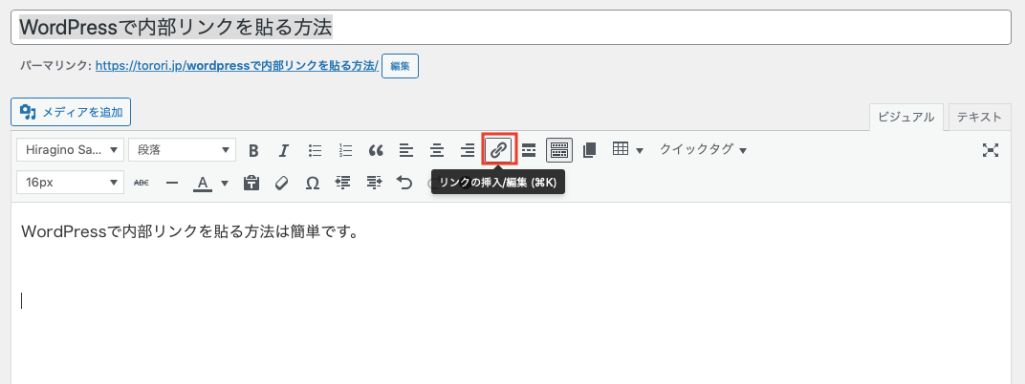Click the 編集 permalink button

click(400, 66)
